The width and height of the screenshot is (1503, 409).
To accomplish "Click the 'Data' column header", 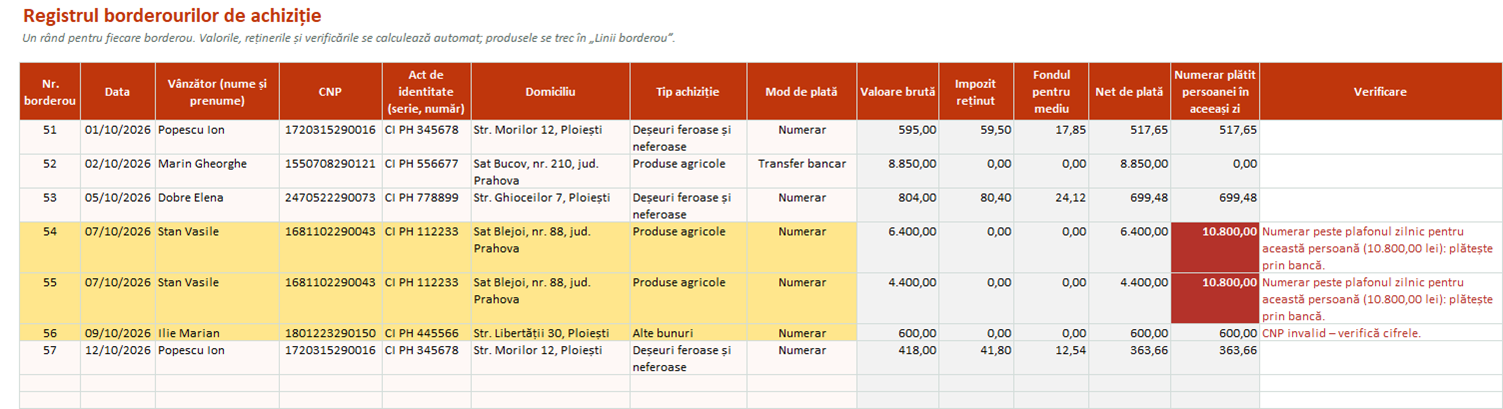I will (118, 92).
